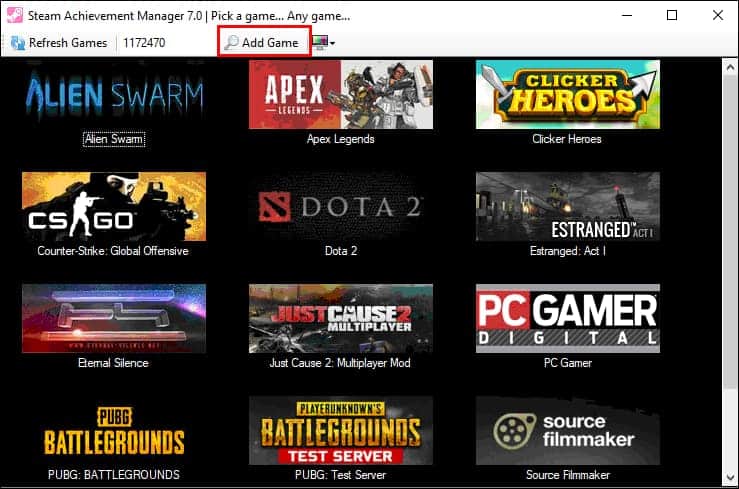Image resolution: width=739 pixels, height=489 pixels.
Task: Minimize the Steam Achievement Manager window
Action: (x=627, y=15)
